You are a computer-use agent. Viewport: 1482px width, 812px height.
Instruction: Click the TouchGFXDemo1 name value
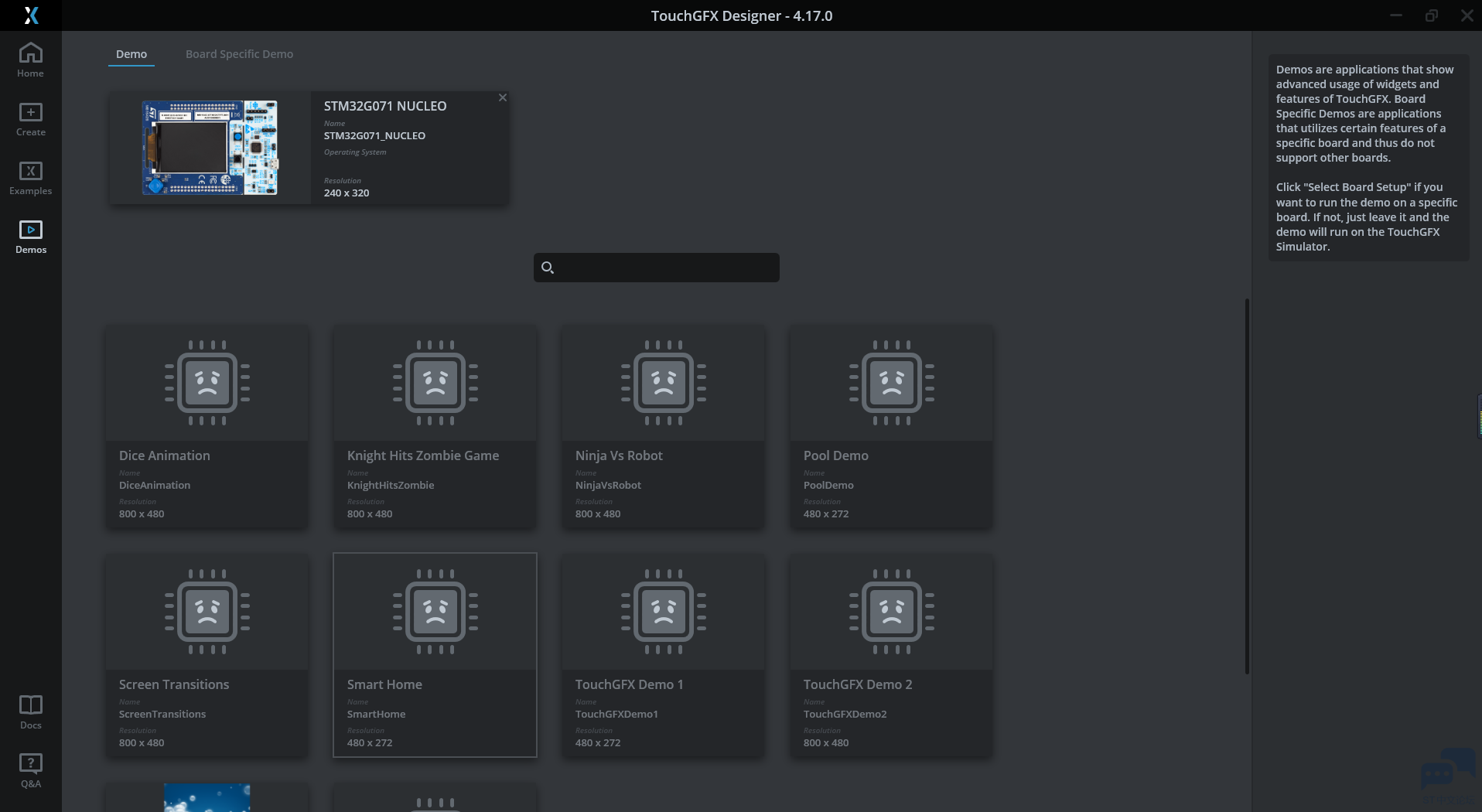pyautogui.click(x=616, y=714)
